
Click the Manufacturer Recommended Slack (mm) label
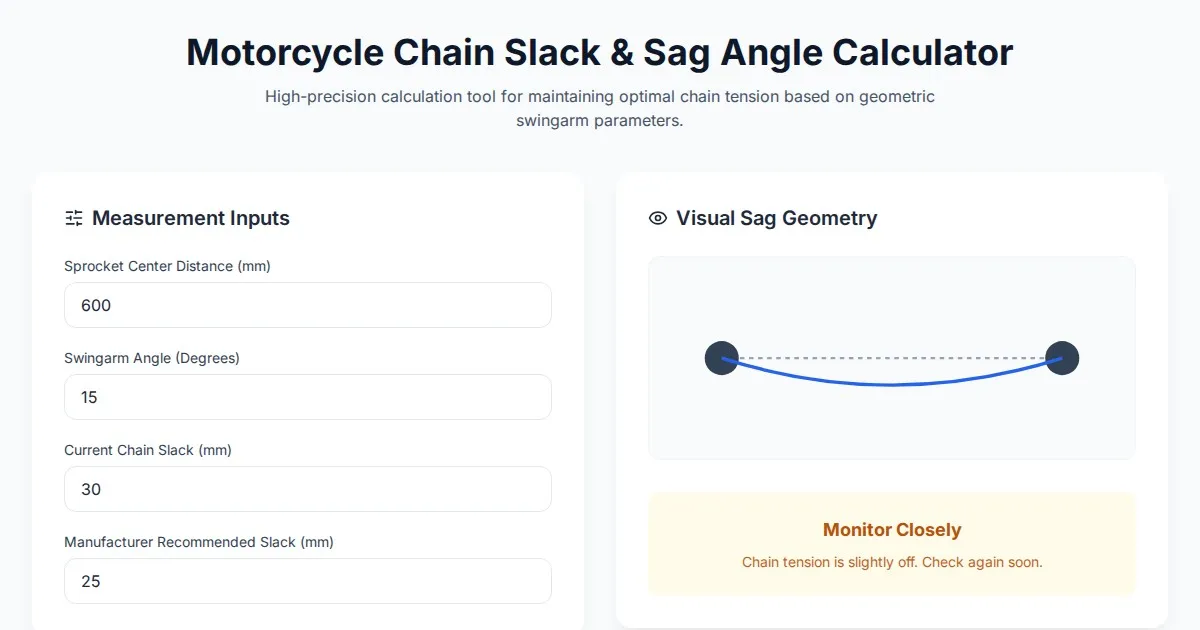[x=199, y=542]
